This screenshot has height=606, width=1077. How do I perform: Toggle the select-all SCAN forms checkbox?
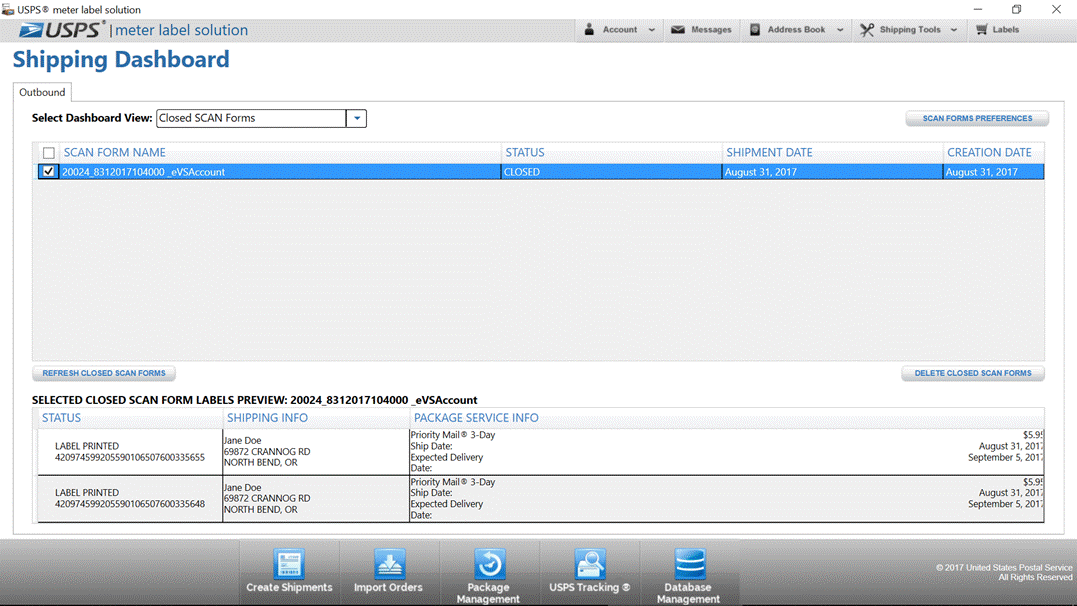pos(49,153)
